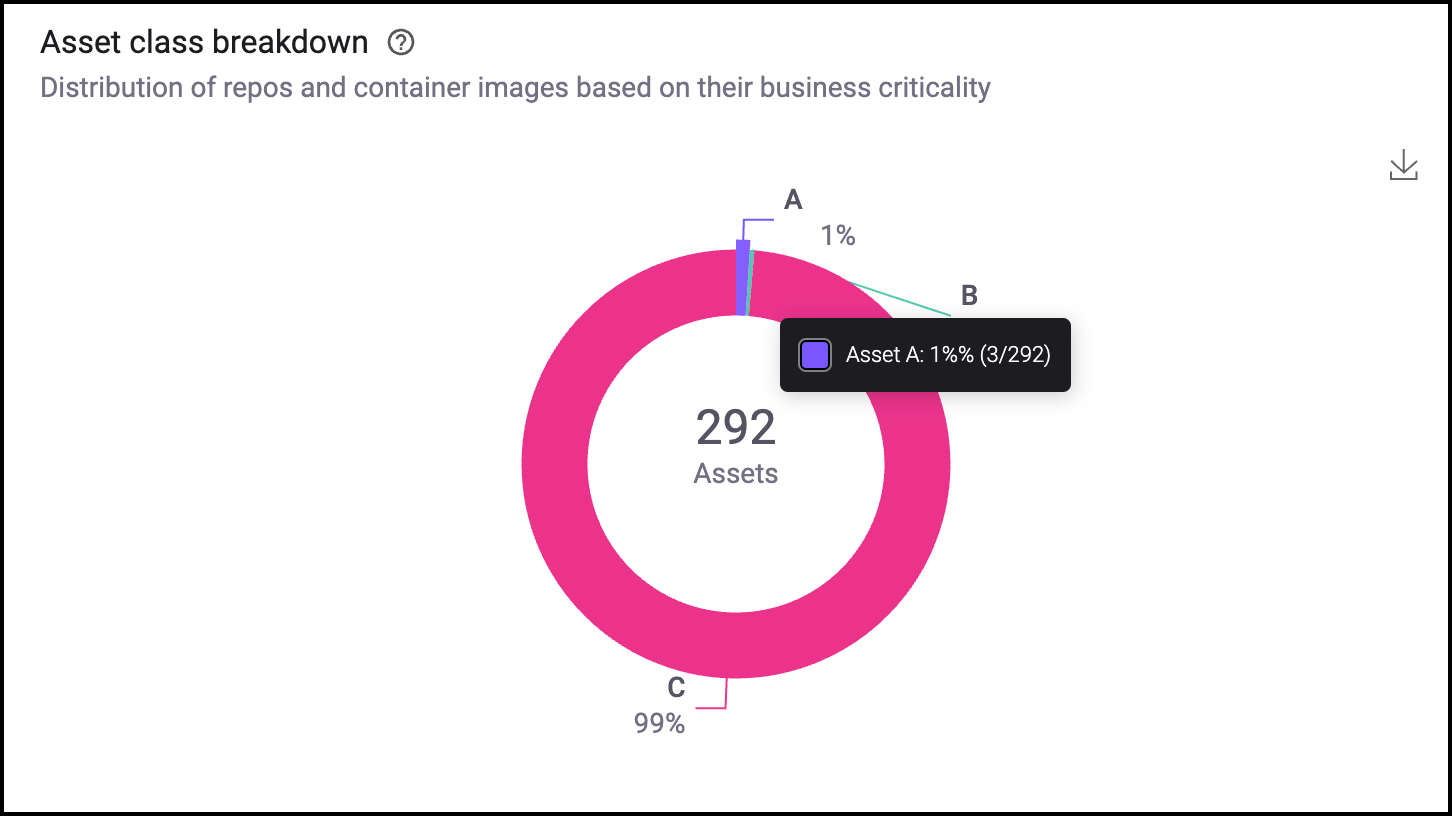Screen dimensions: 1452x816
Task: Click the "Asset class breakdown" title
Action: point(205,43)
